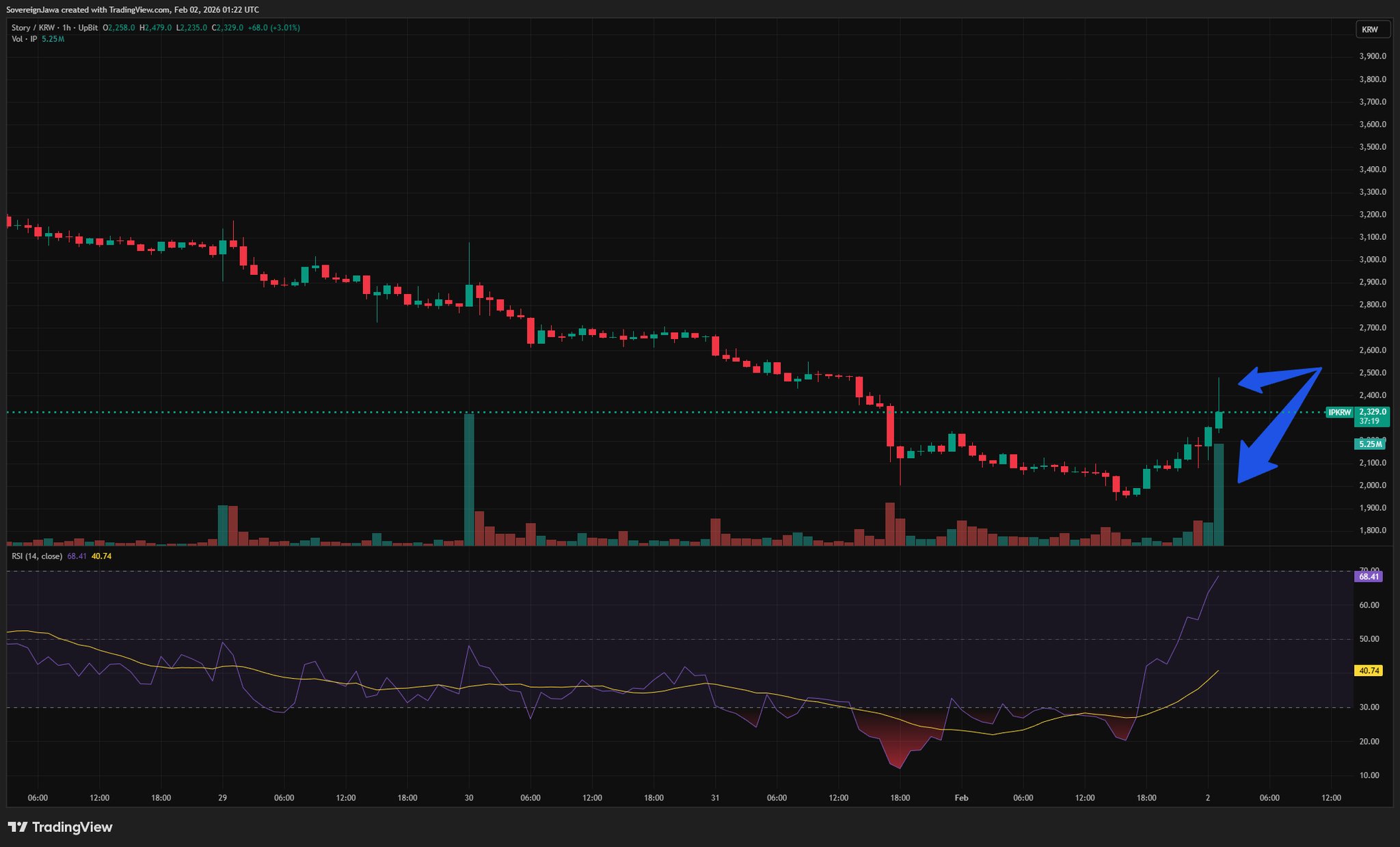Click the TradingView logo icon

click(18, 827)
